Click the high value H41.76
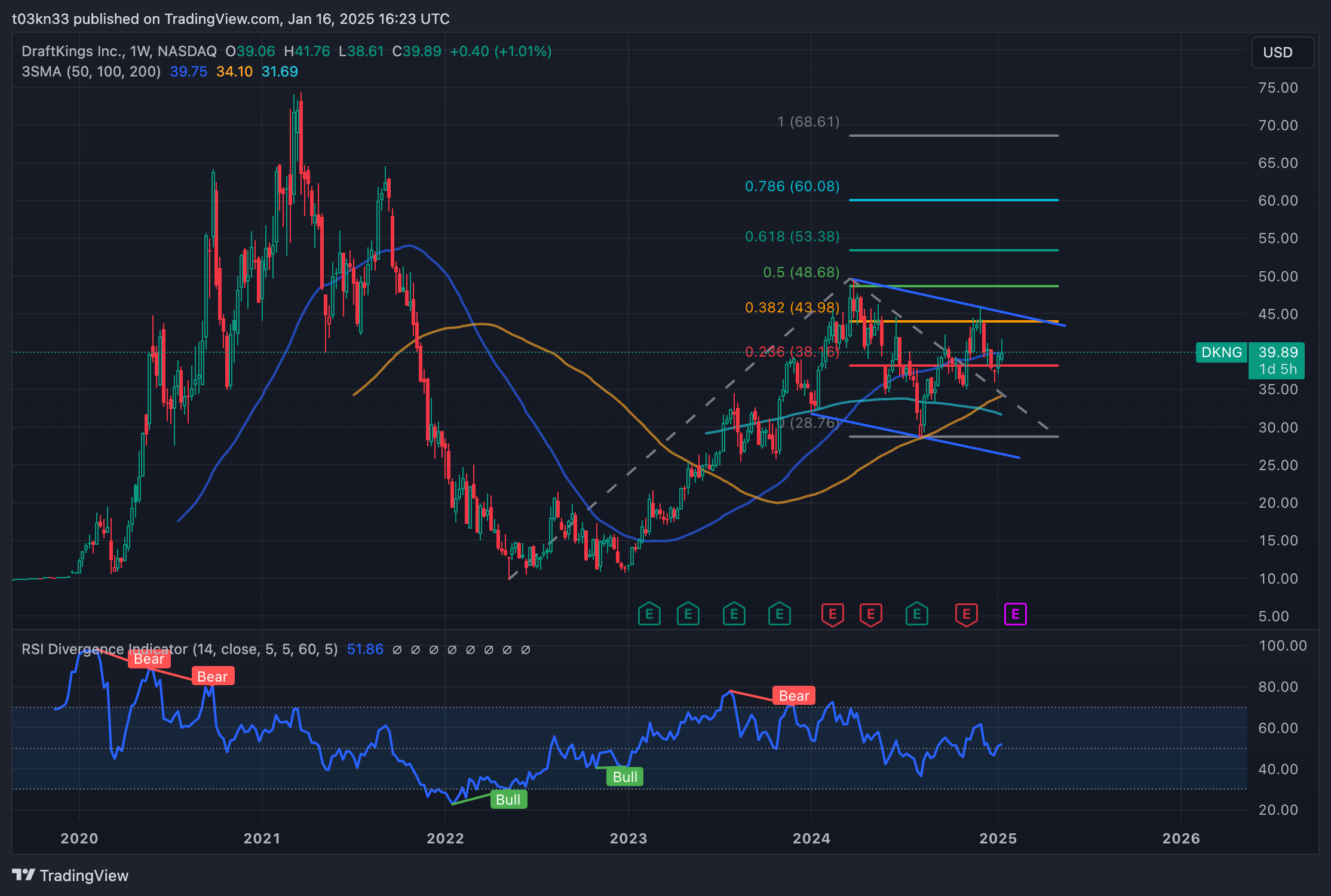Viewport: 1331px width, 896px height. coord(307,51)
